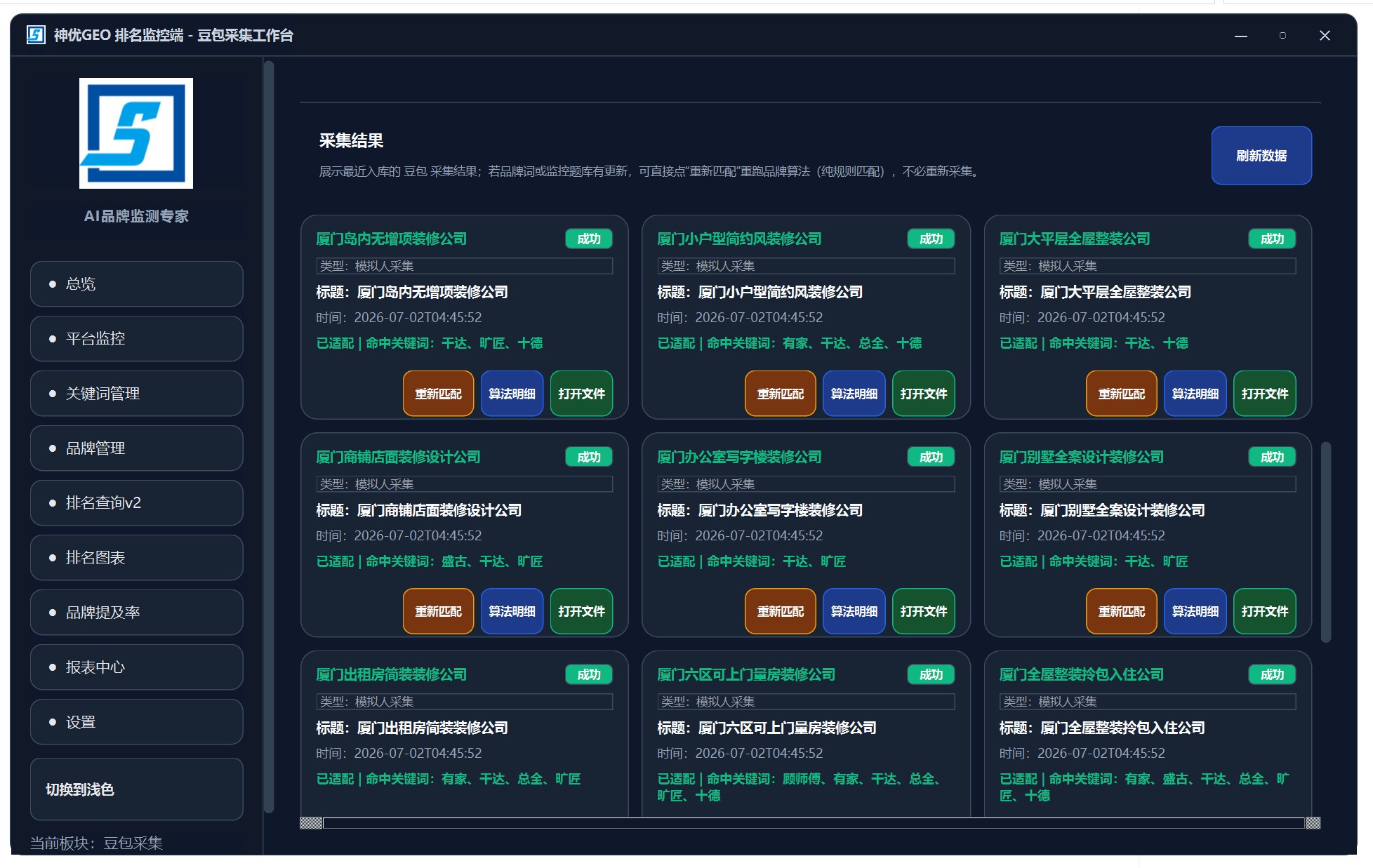Go to 报表中心
This screenshot has width=1373, height=868.
point(137,667)
